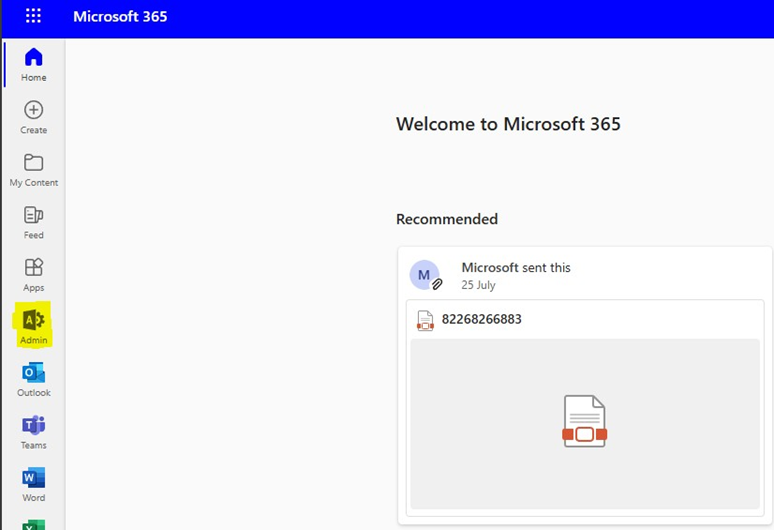The height and width of the screenshot is (530, 774).
Task: Show all Apps from sidebar
Action: [x=34, y=274]
